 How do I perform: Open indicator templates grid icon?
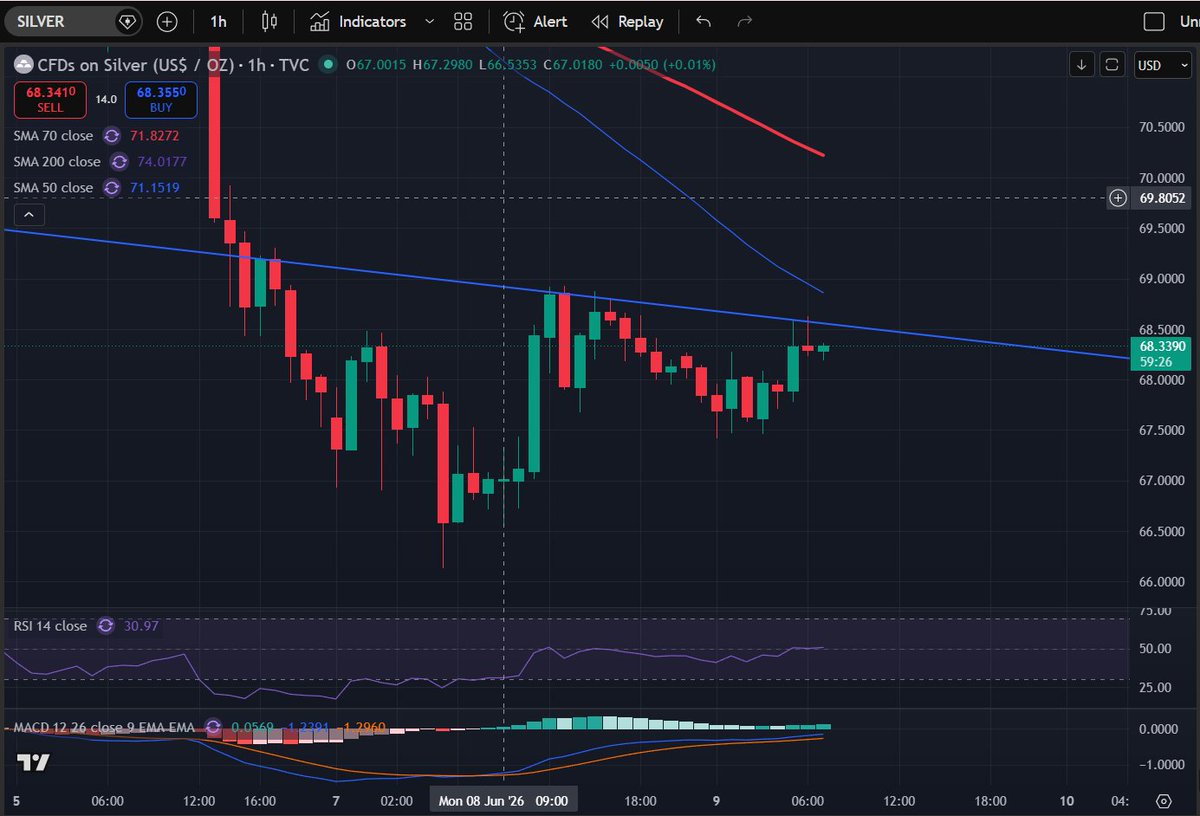click(x=463, y=21)
